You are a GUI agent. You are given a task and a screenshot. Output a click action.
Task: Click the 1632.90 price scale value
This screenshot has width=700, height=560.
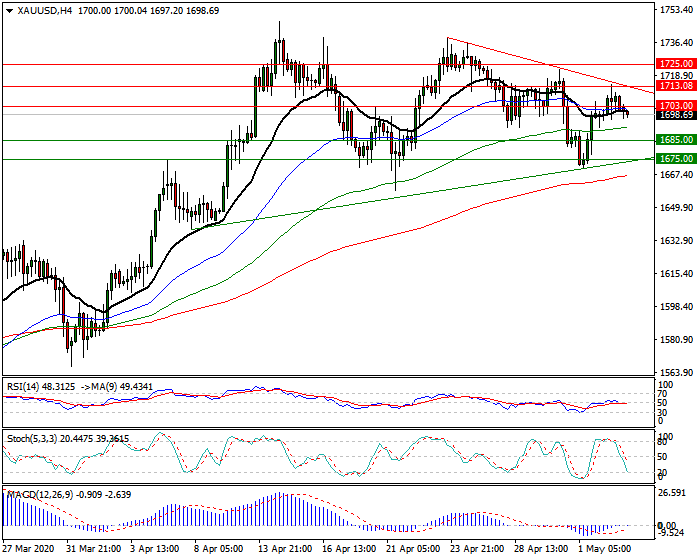click(x=677, y=241)
